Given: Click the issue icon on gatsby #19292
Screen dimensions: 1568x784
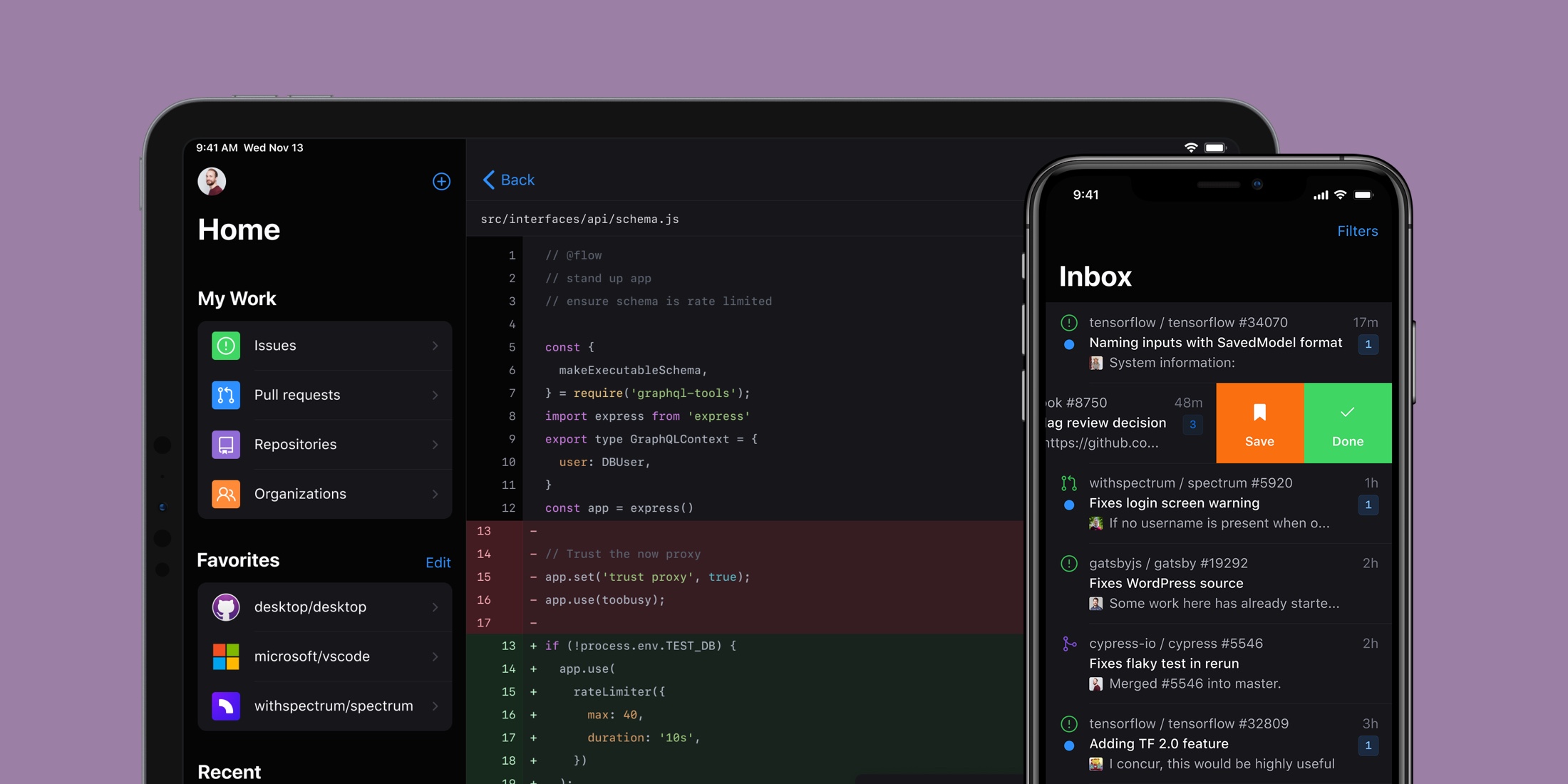Looking at the screenshot, I should [1068, 564].
